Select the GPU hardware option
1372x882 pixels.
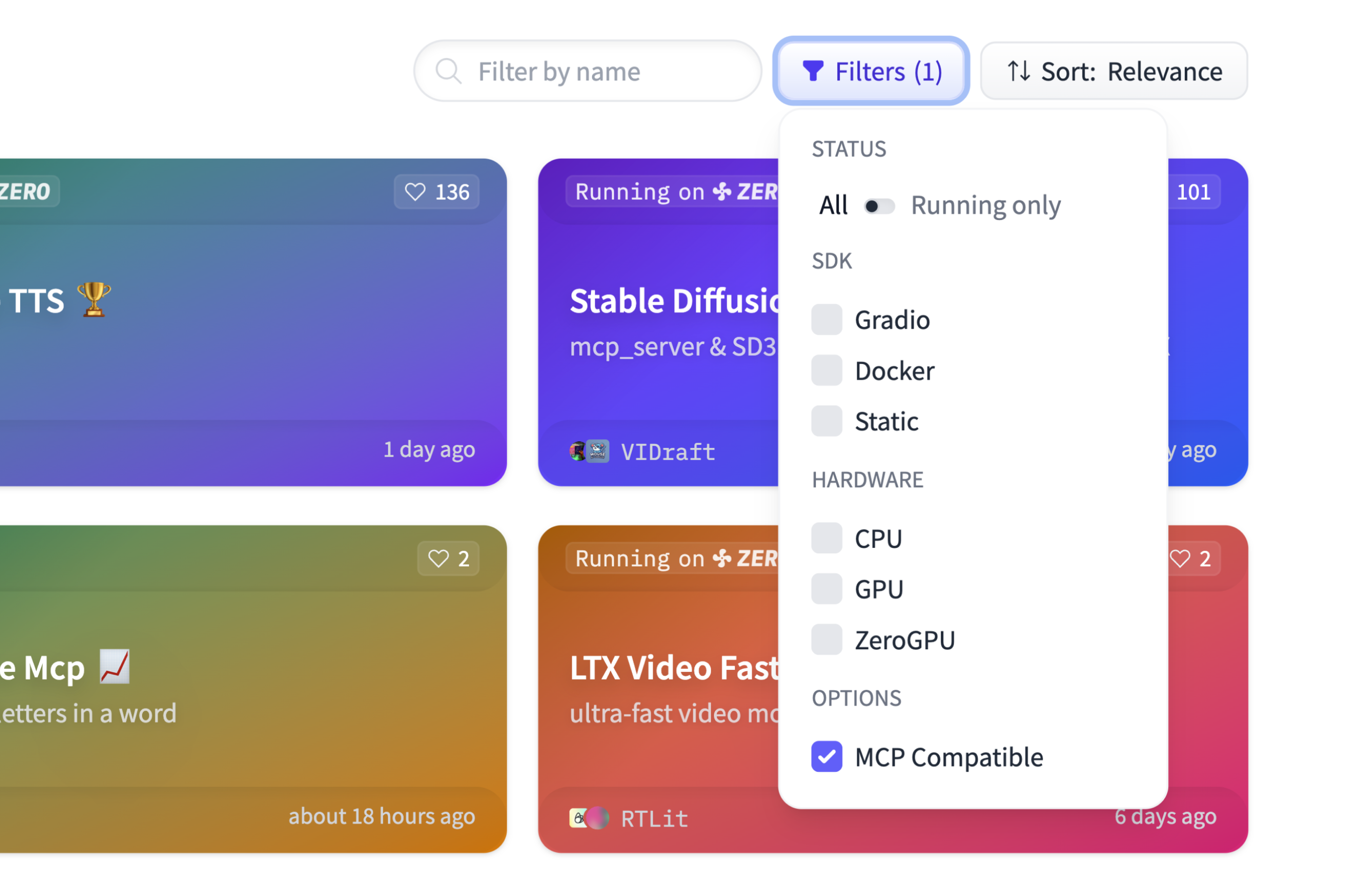click(x=826, y=589)
